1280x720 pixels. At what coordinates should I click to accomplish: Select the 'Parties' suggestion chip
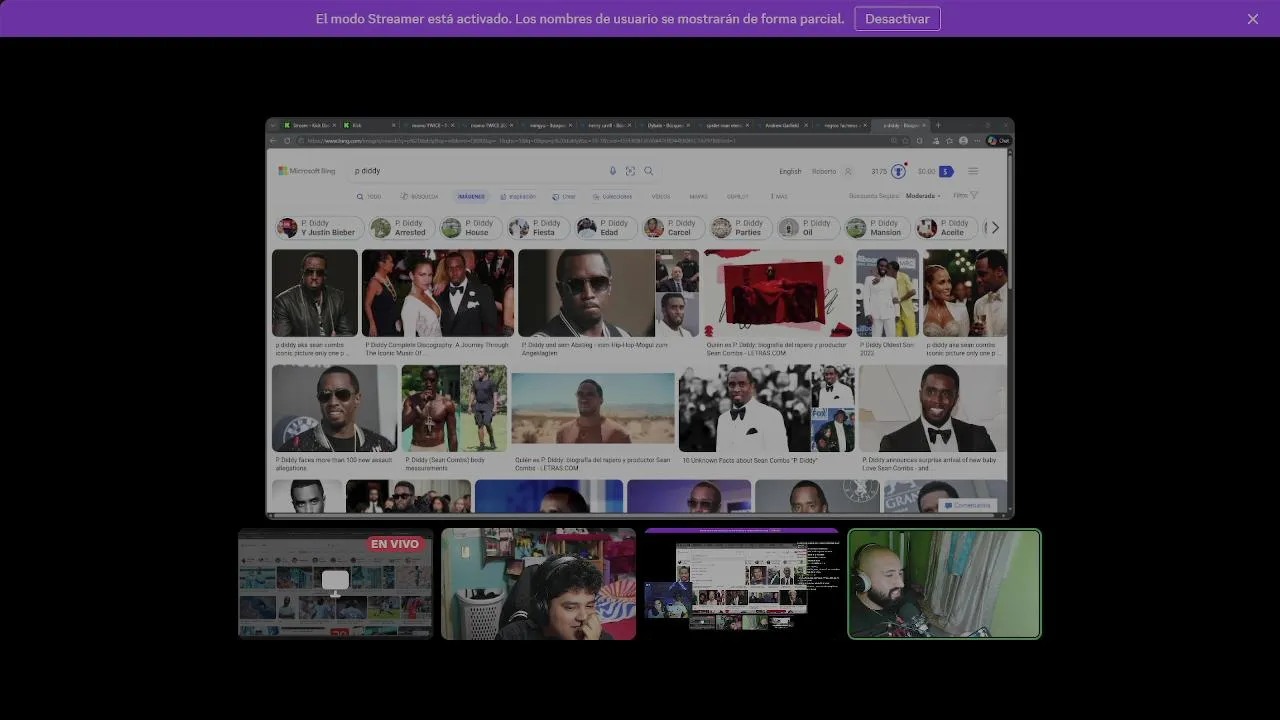click(x=739, y=228)
